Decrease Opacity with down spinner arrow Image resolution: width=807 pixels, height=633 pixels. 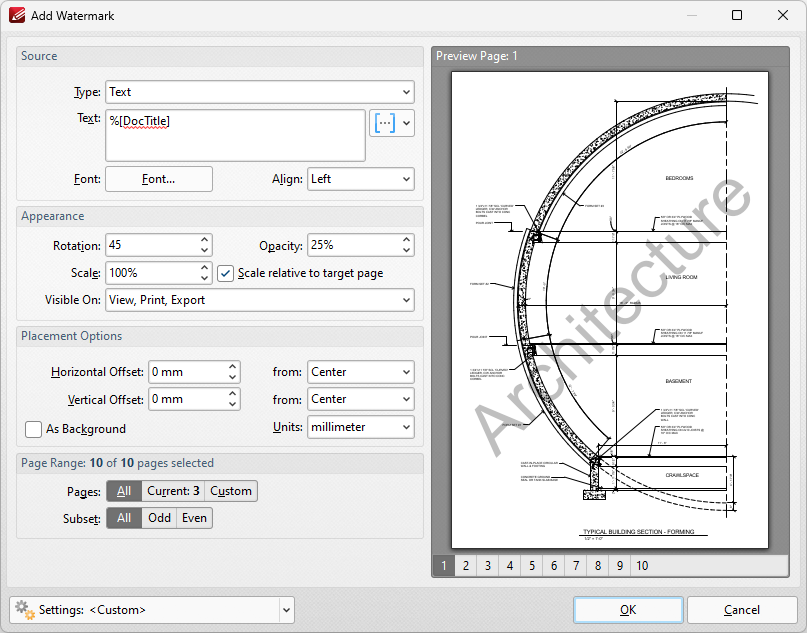[x=406, y=250]
